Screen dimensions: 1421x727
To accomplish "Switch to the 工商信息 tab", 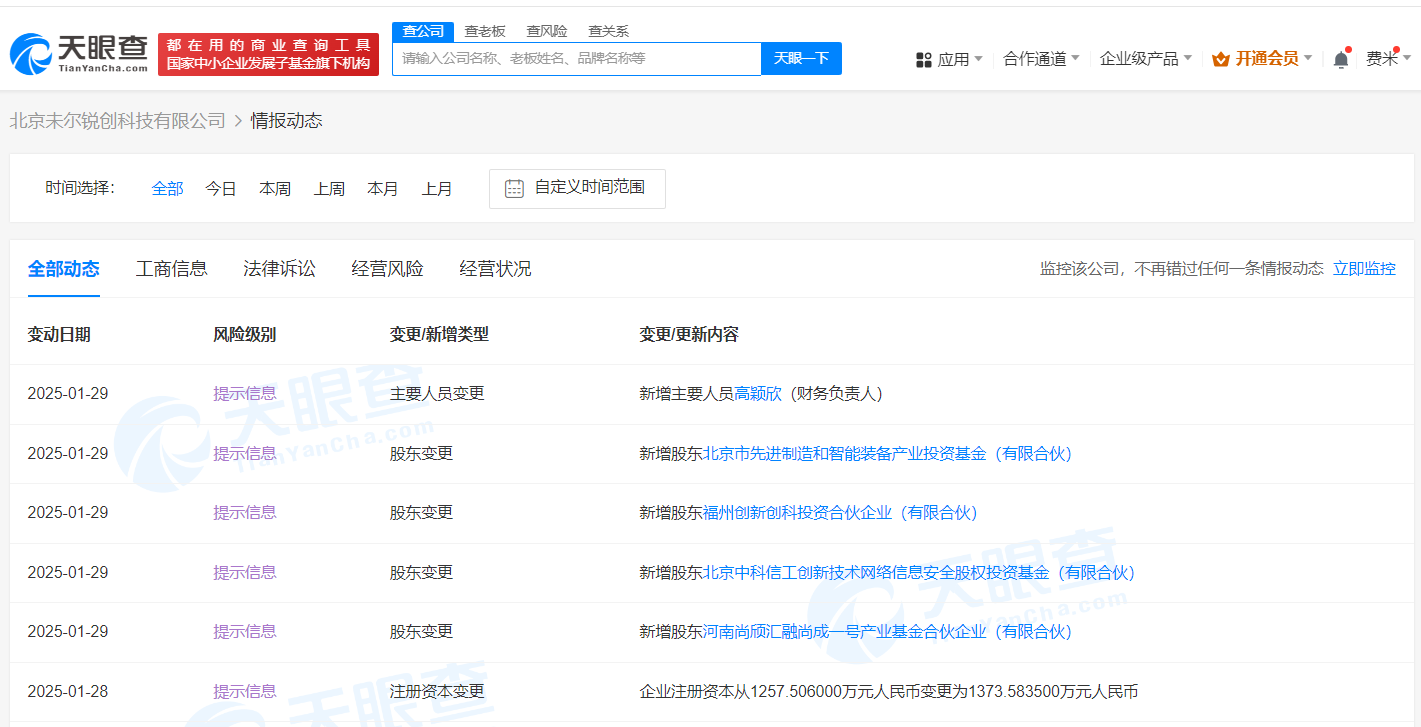I will [171, 268].
